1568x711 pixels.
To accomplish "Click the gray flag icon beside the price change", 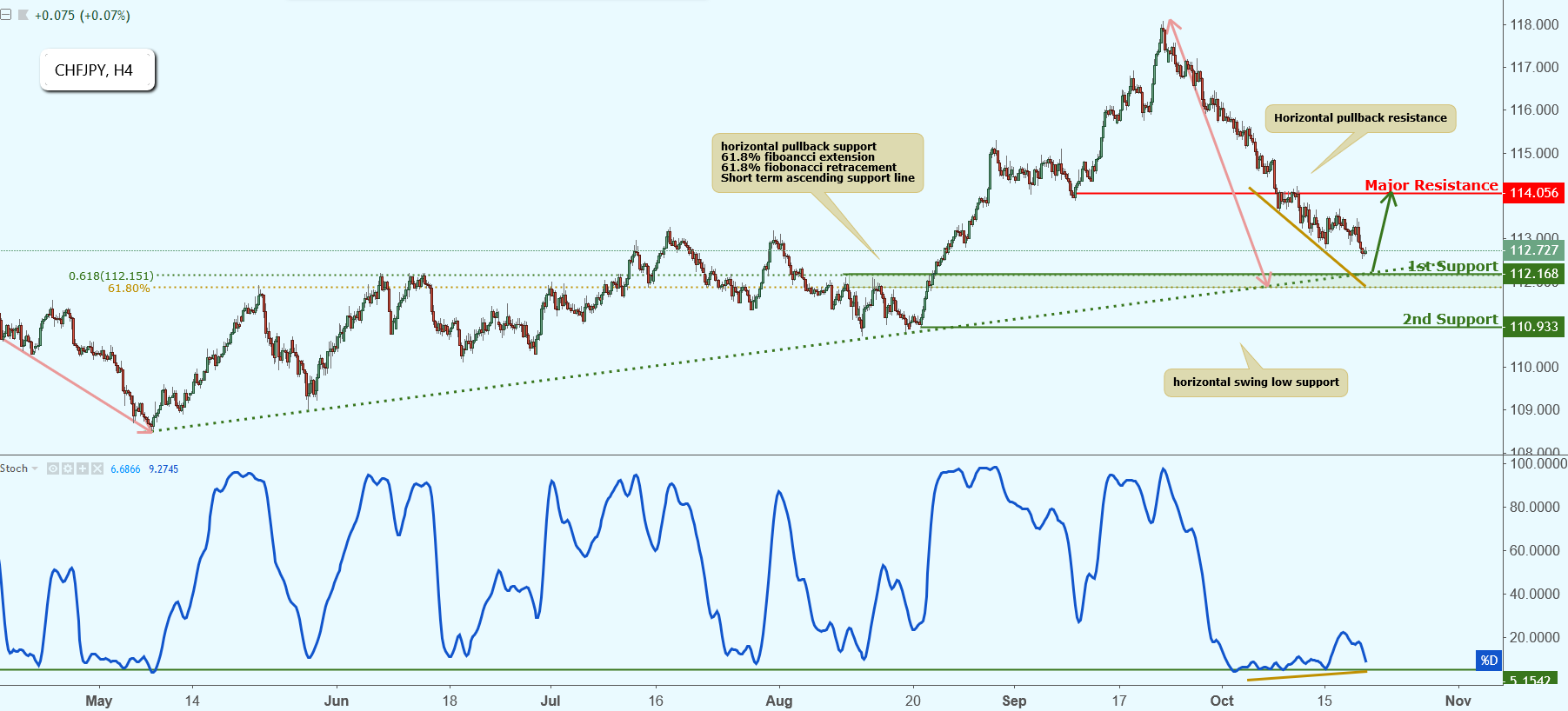I will [x=23, y=15].
